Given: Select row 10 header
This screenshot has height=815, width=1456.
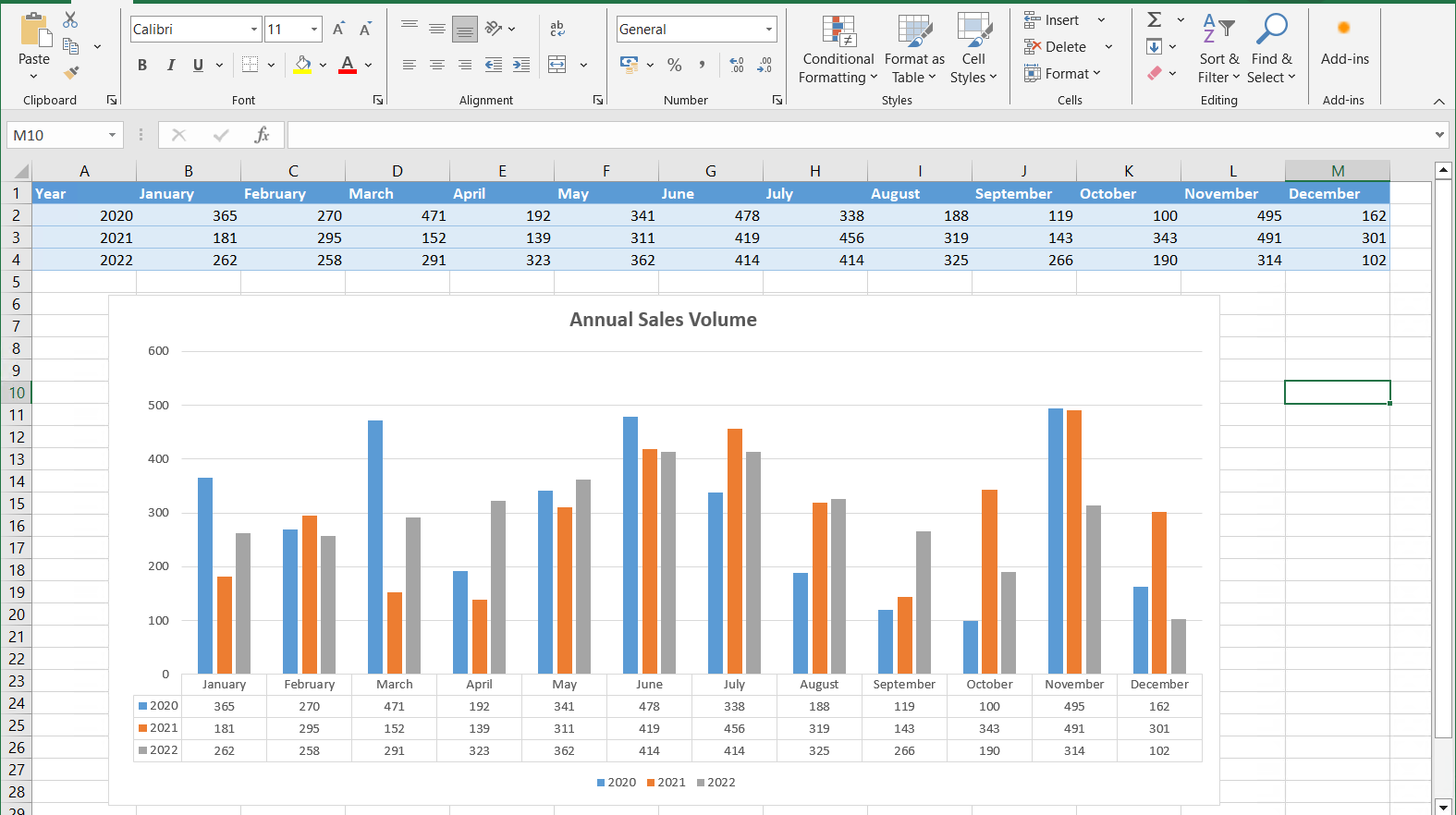Looking at the screenshot, I should click(17, 393).
